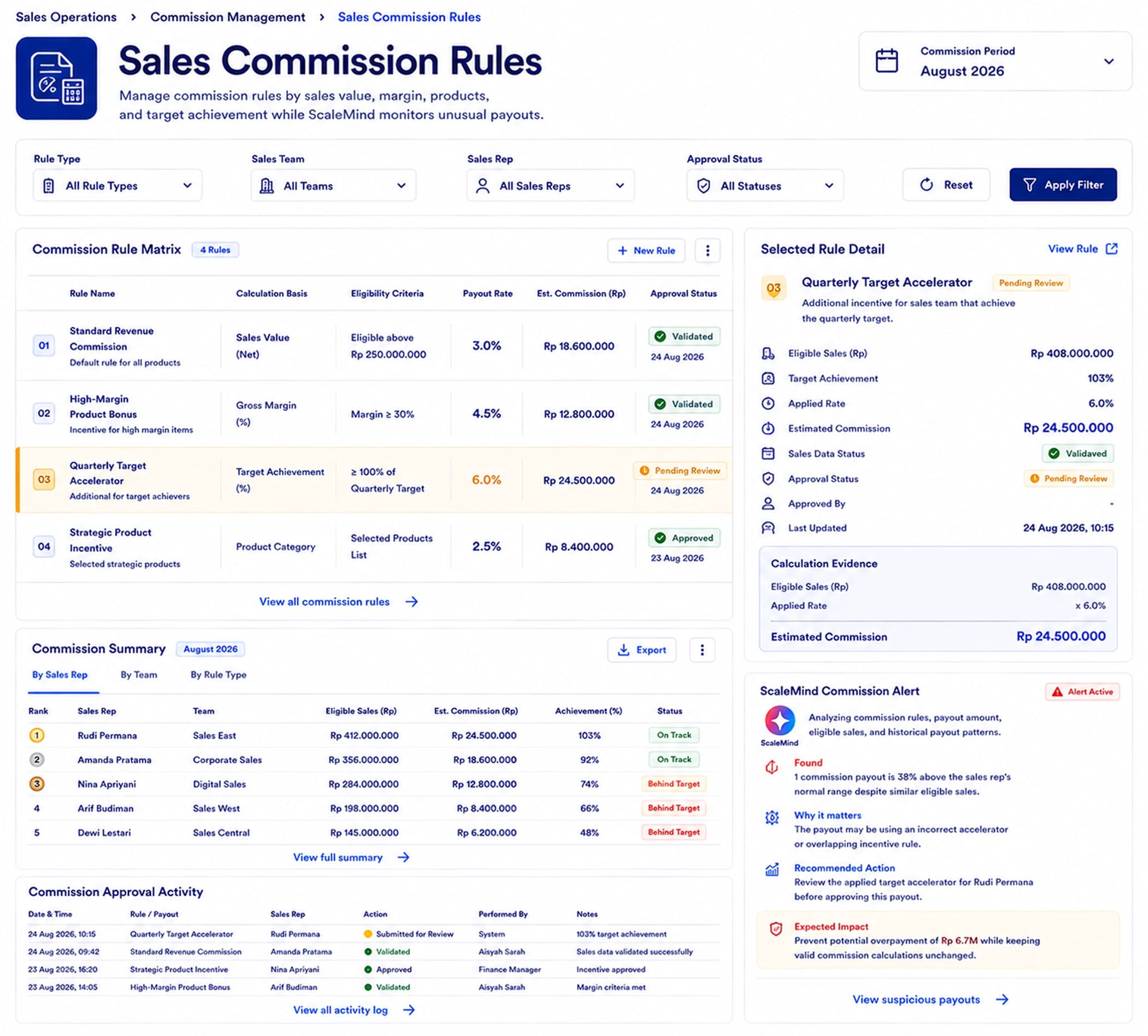
Task: Switch to the By Sales Rep tab
Action: pyautogui.click(x=60, y=674)
